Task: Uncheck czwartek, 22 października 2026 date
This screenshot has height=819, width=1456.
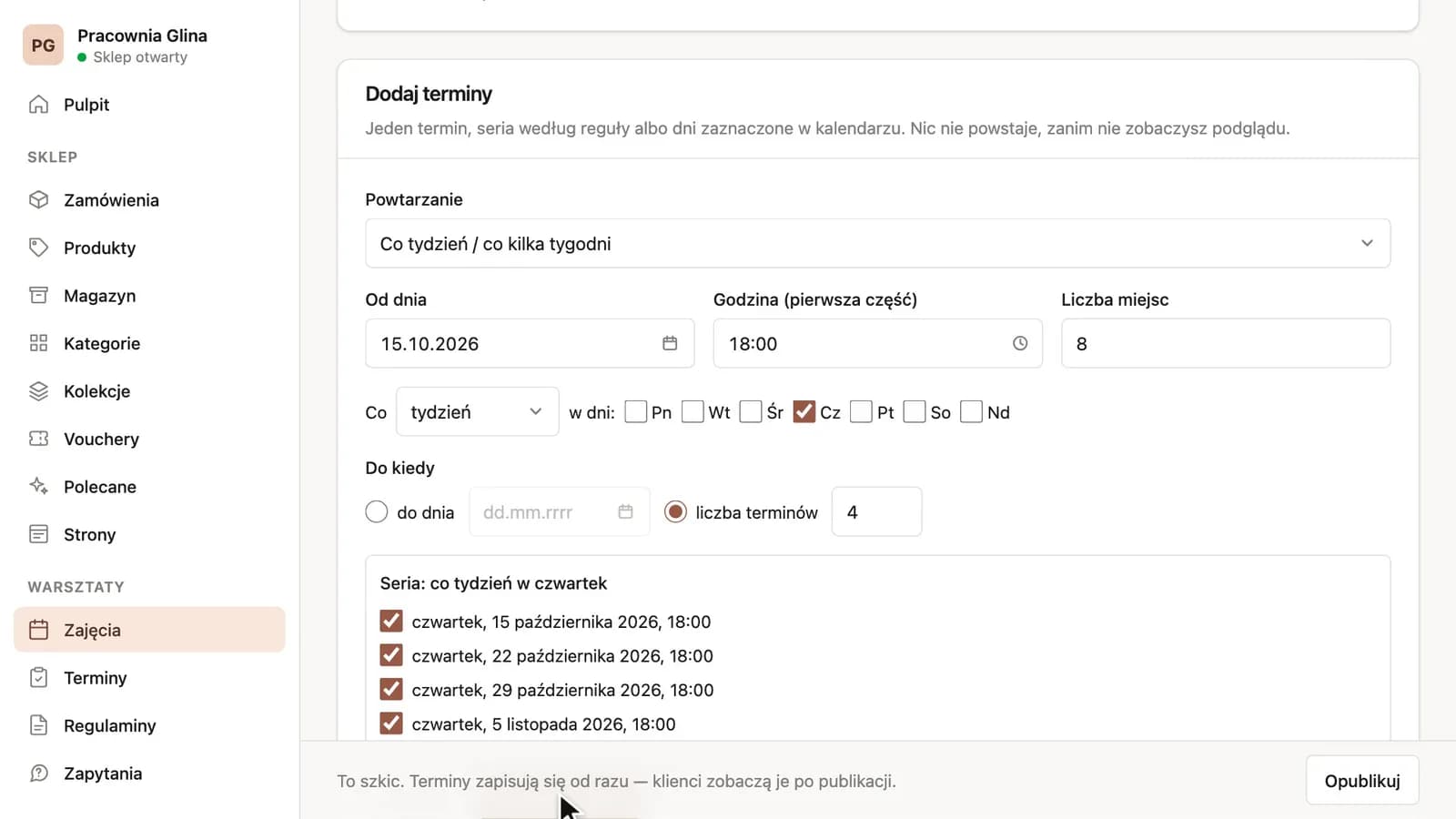Action: tap(391, 655)
